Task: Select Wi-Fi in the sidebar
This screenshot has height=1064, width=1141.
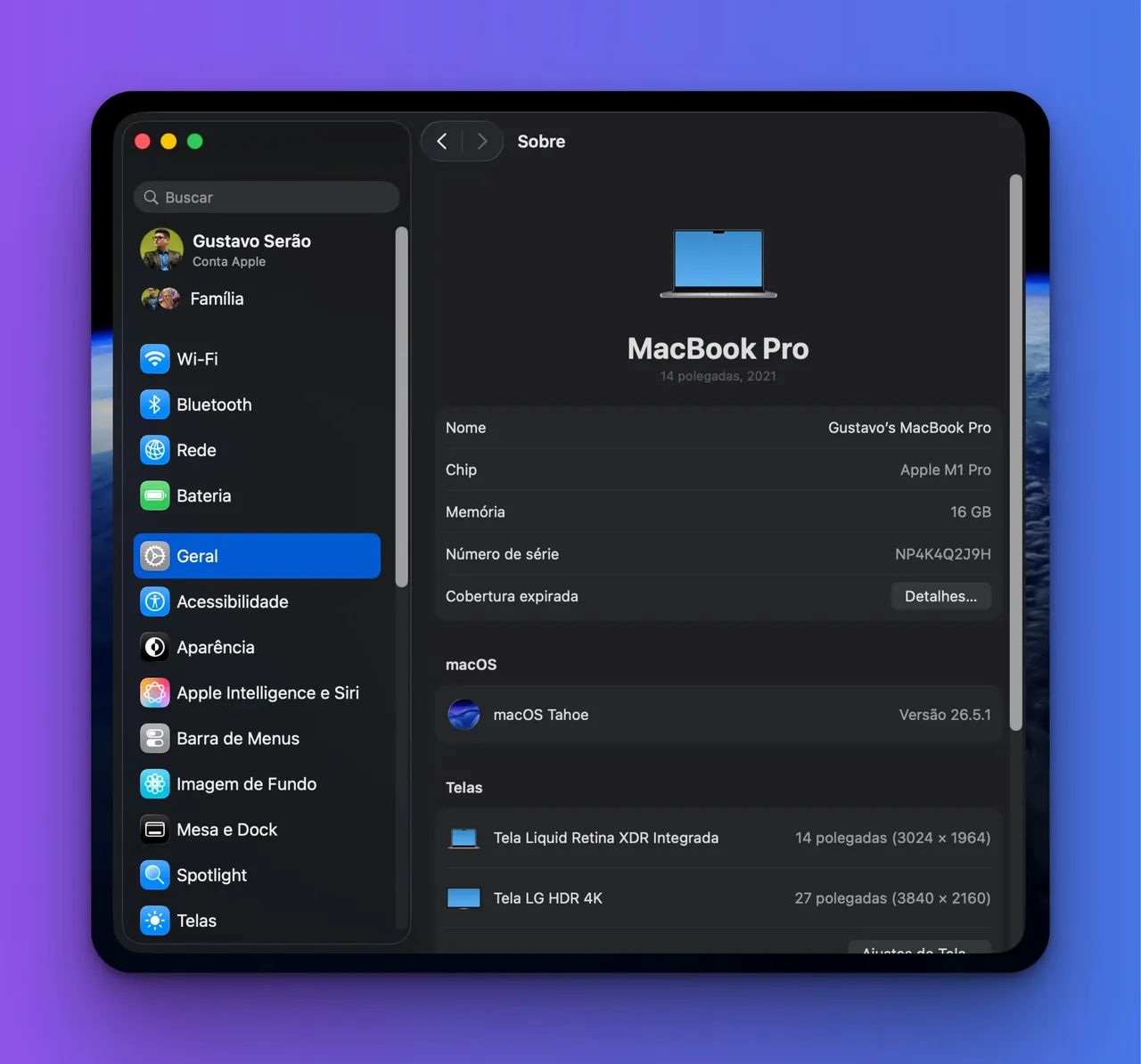Action: 257,358
